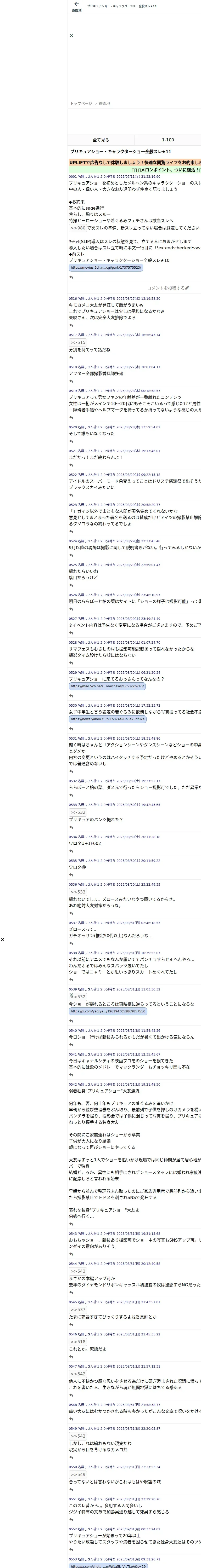The height and width of the screenshot is (1568, 201).
Task: Open the news.yahoo.co link in post 0530
Action: point(108,719)
